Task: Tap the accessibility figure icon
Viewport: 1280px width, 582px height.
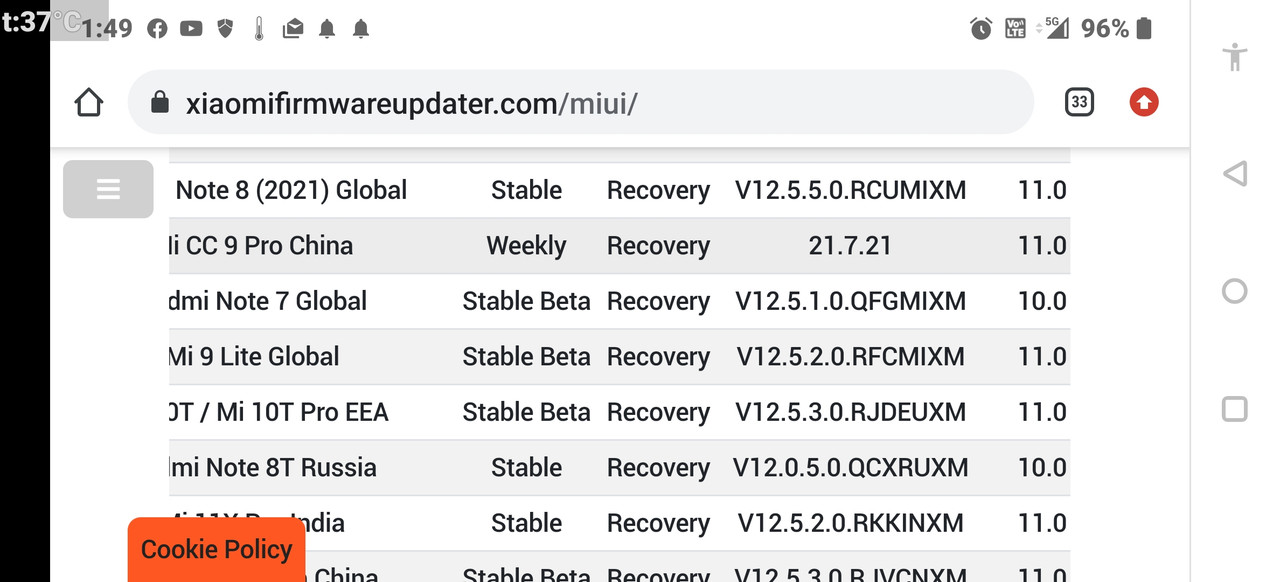Action: (1236, 56)
